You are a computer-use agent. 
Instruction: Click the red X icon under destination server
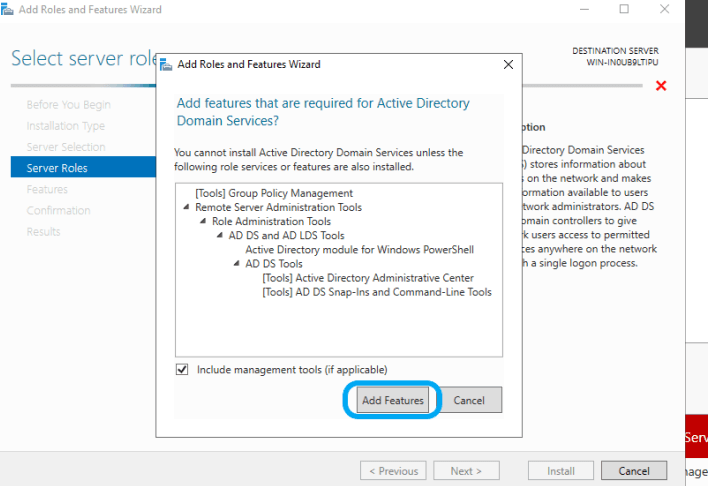coord(661,85)
